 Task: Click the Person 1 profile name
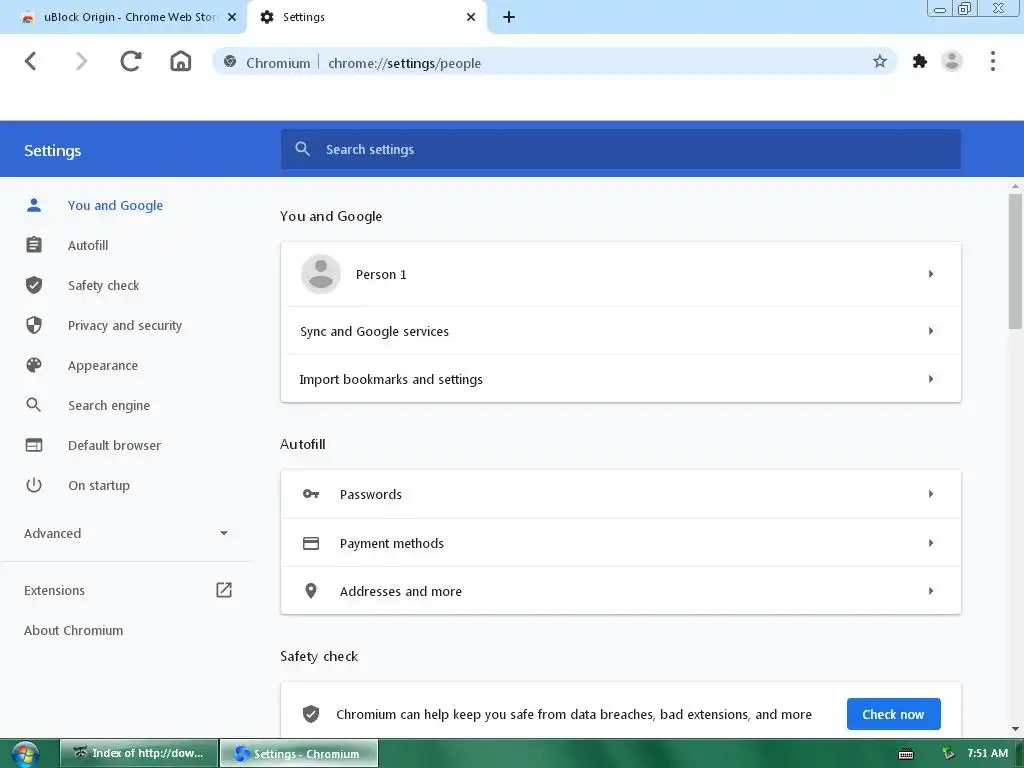[381, 274]
